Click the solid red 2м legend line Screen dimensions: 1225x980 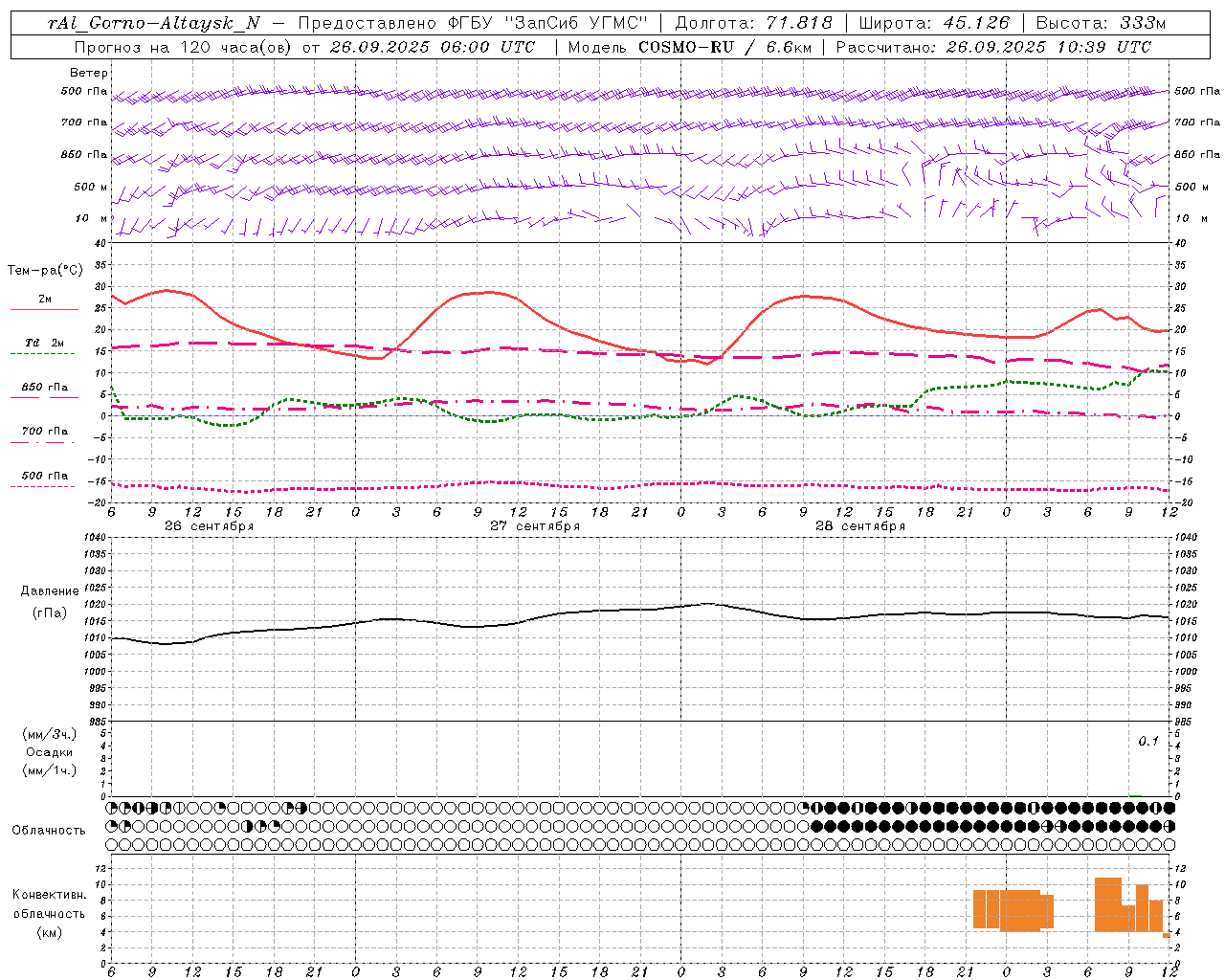click(x=44, y=309)
